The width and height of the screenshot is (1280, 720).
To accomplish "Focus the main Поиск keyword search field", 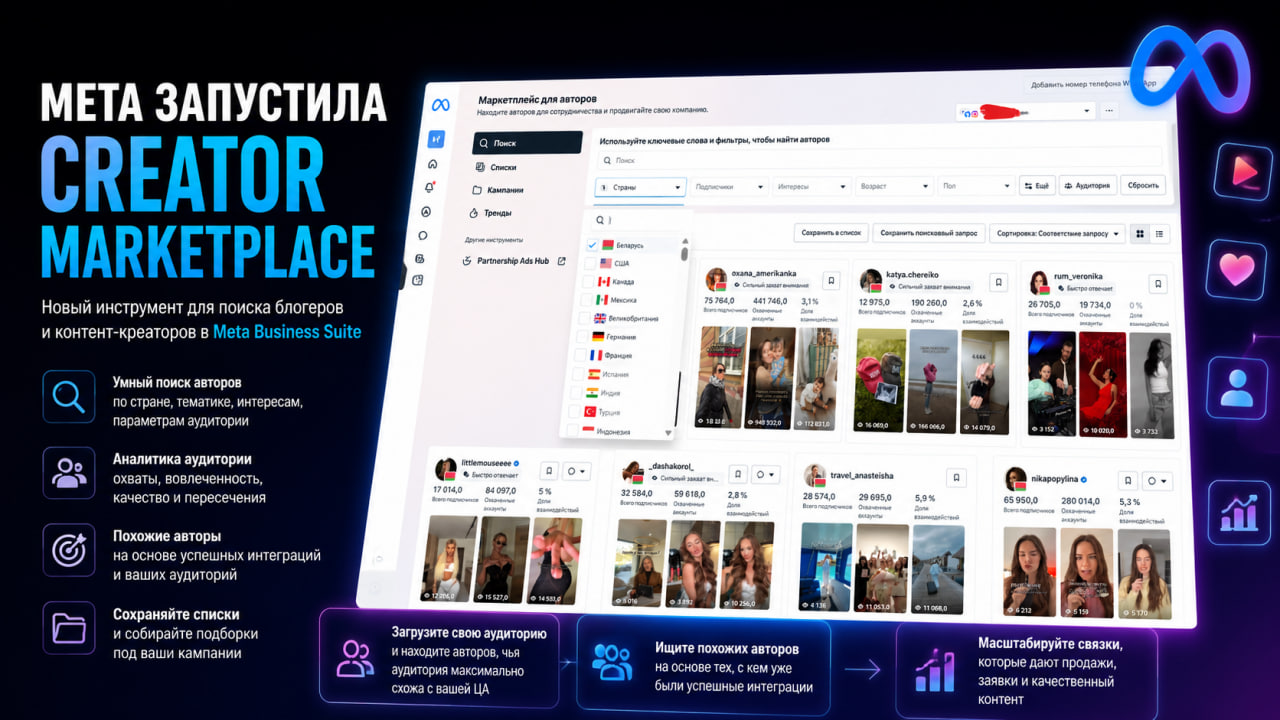I will [x=878, y=159].
